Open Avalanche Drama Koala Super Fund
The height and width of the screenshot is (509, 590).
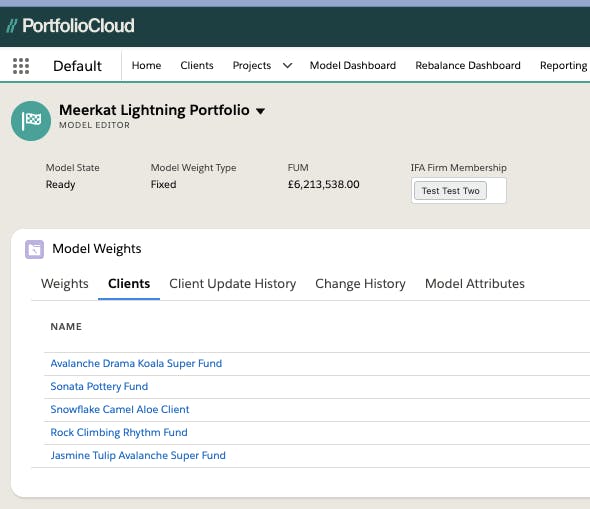coord(136,363)
